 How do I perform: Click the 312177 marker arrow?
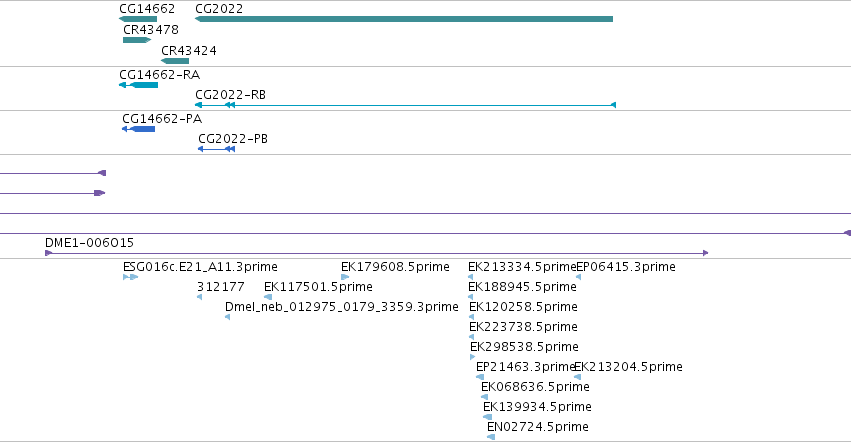(x=200, y=297)
